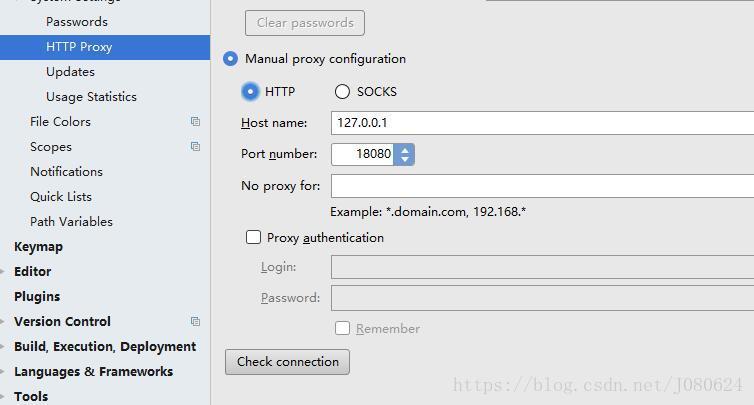The height and width of the screenshot is (405, 754).
Task: Focus the No proxy for field
Action: tap(540, 186)
